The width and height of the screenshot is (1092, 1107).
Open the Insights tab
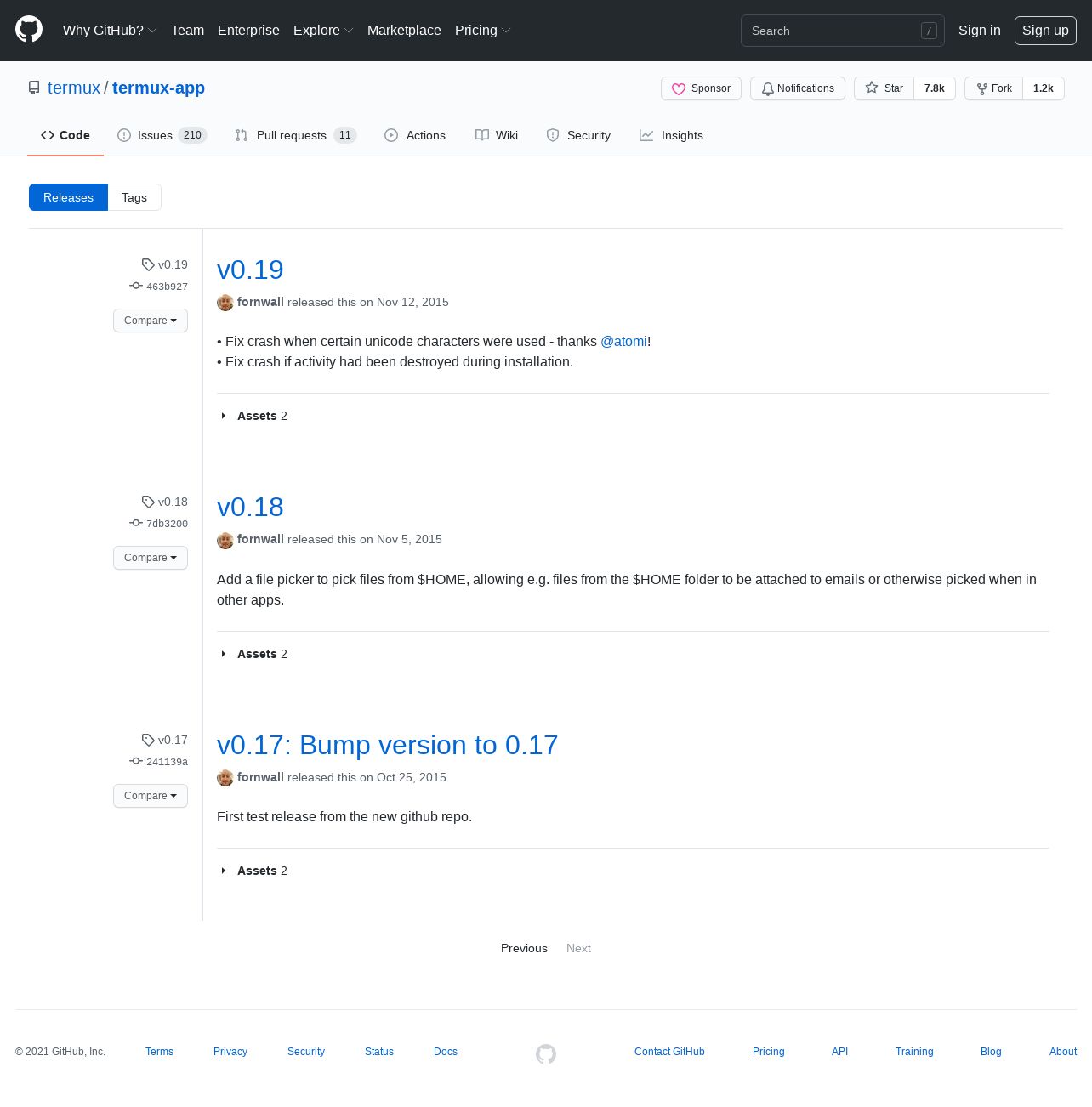point(672,135)
